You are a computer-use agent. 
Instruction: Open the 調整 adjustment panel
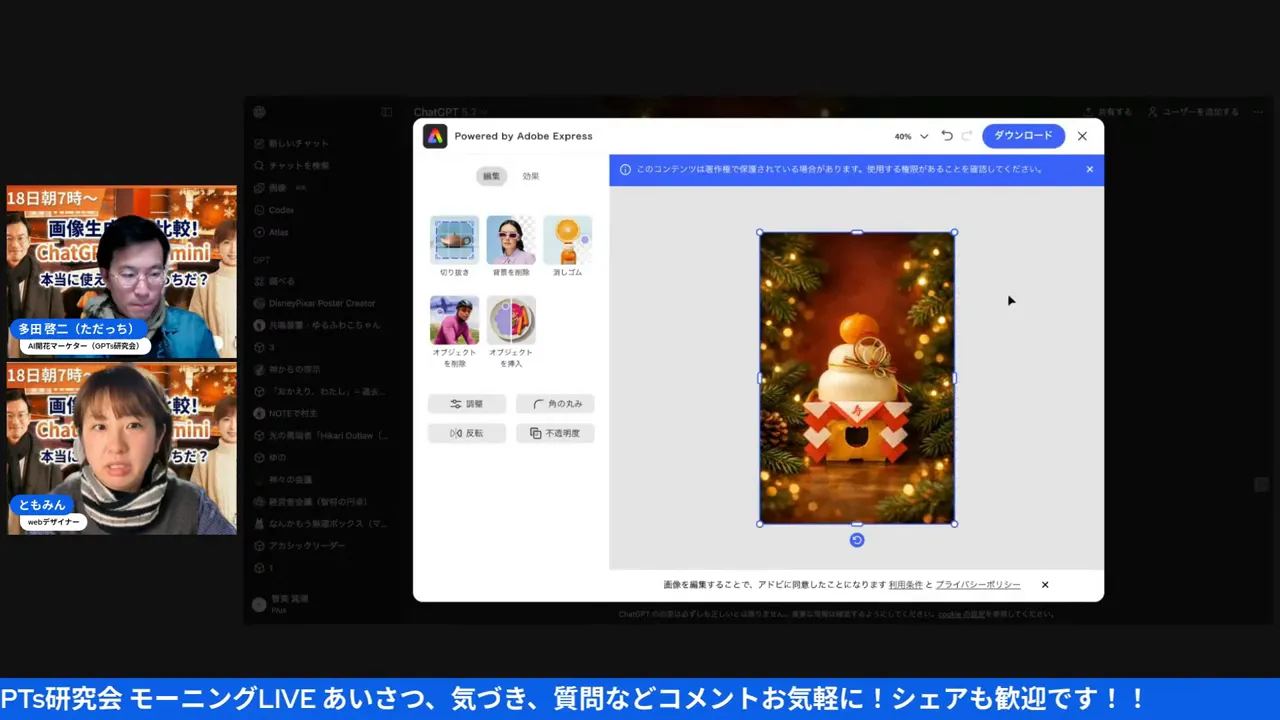pos(466,403)
